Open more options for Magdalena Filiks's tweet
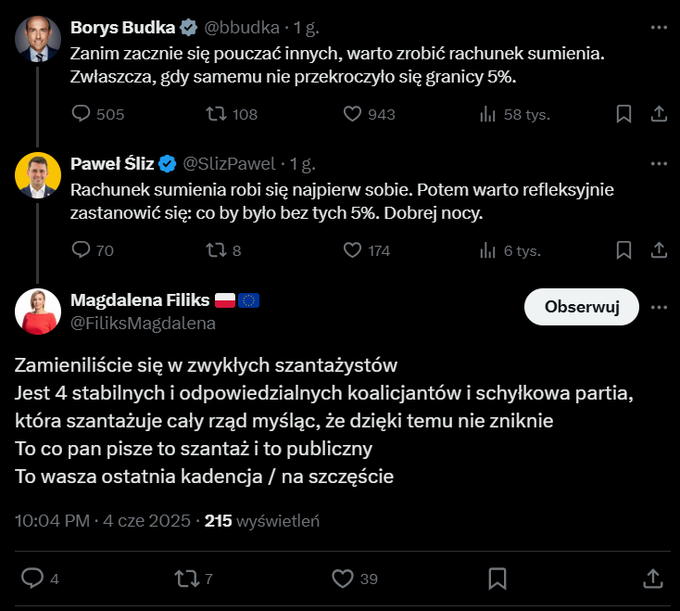680x611 pixels. (x=657, y=307)
